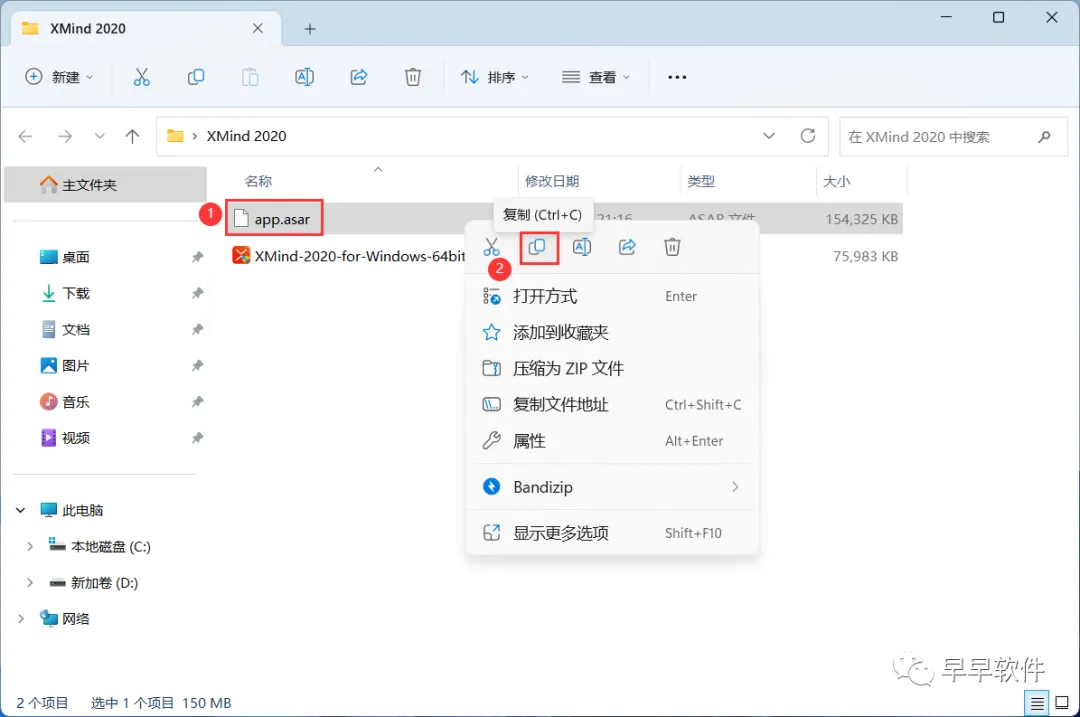Open recent locations dropdown chevron
Image resolution: width=1080 pixels, height=717 pixels.
100,136
